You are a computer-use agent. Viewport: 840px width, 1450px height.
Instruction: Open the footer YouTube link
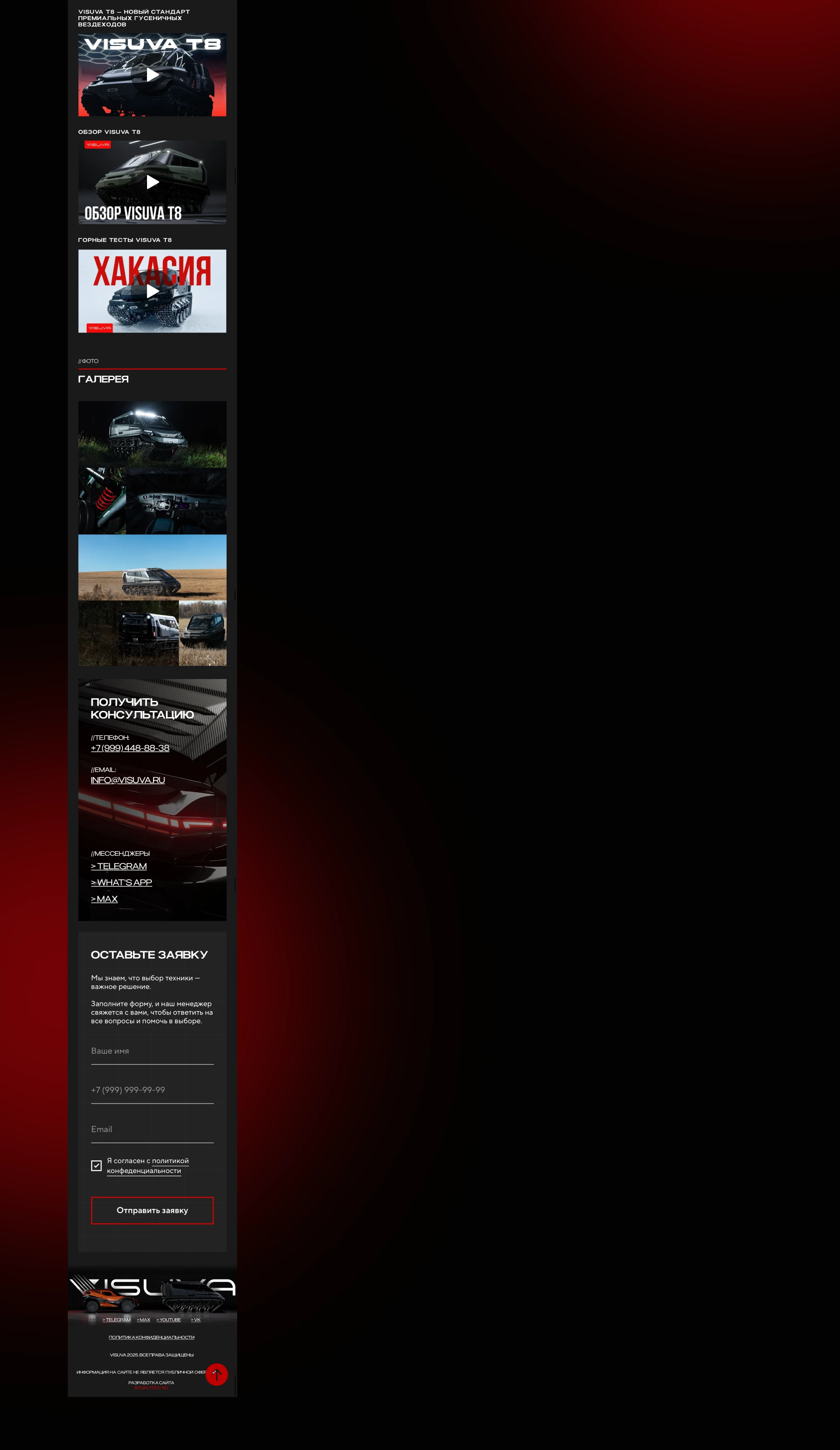pos(168,1320)
